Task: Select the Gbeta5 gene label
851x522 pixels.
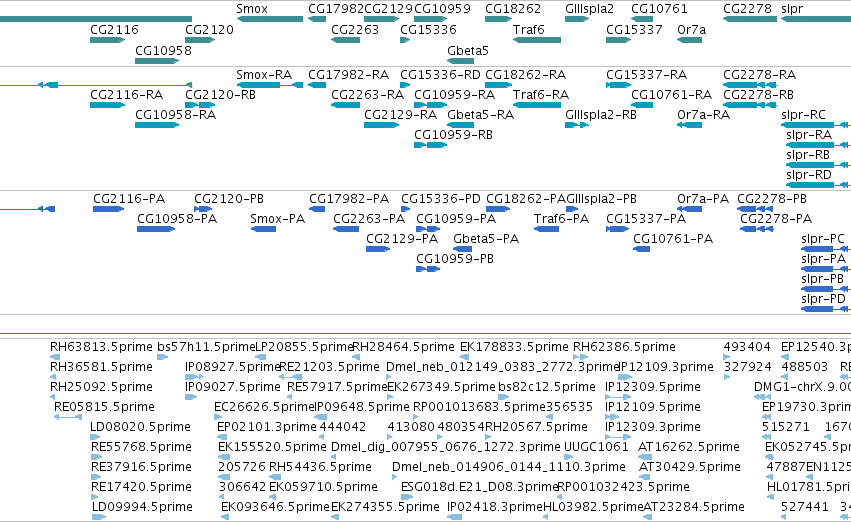Action: pos(468,50)
